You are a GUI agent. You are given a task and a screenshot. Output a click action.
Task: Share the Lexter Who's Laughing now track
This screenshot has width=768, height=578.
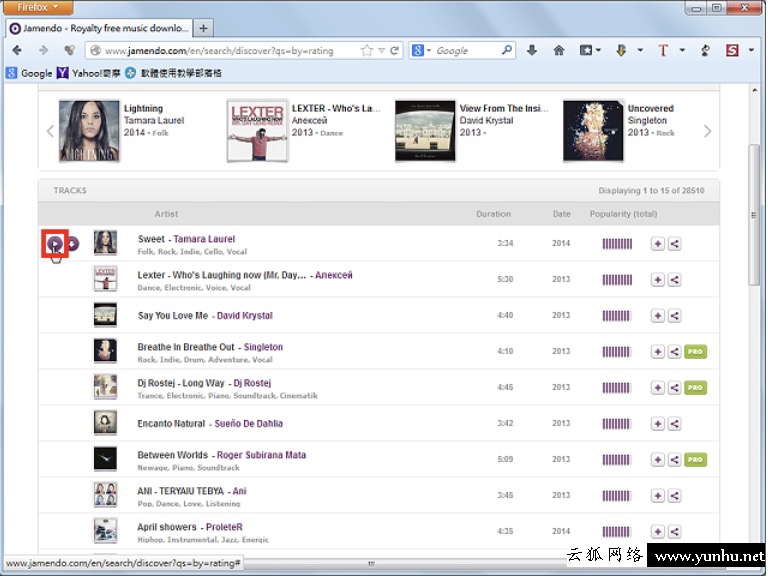pos(674,280)
